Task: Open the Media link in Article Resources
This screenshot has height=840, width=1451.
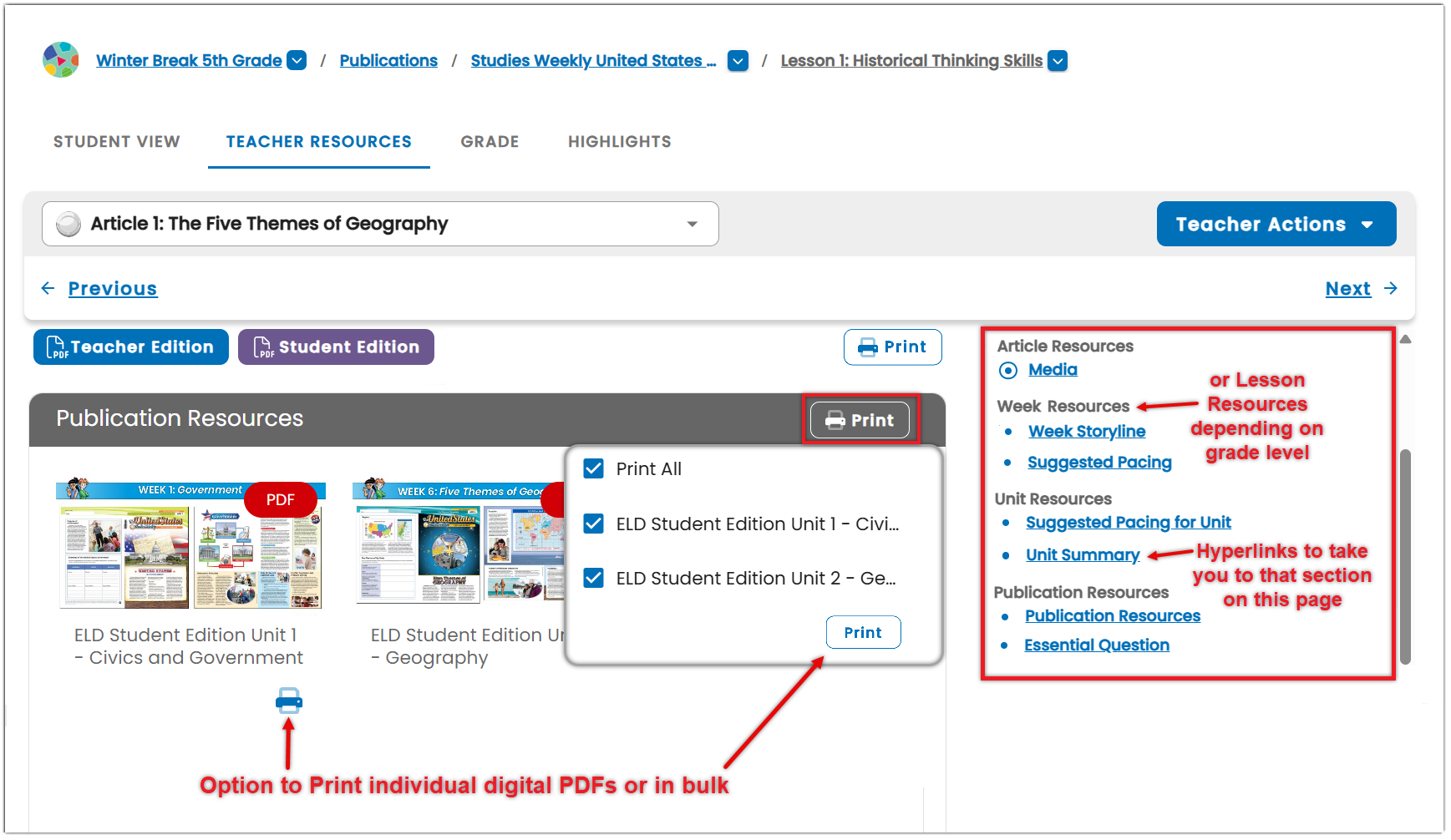Action: (x=1053, y=369)
